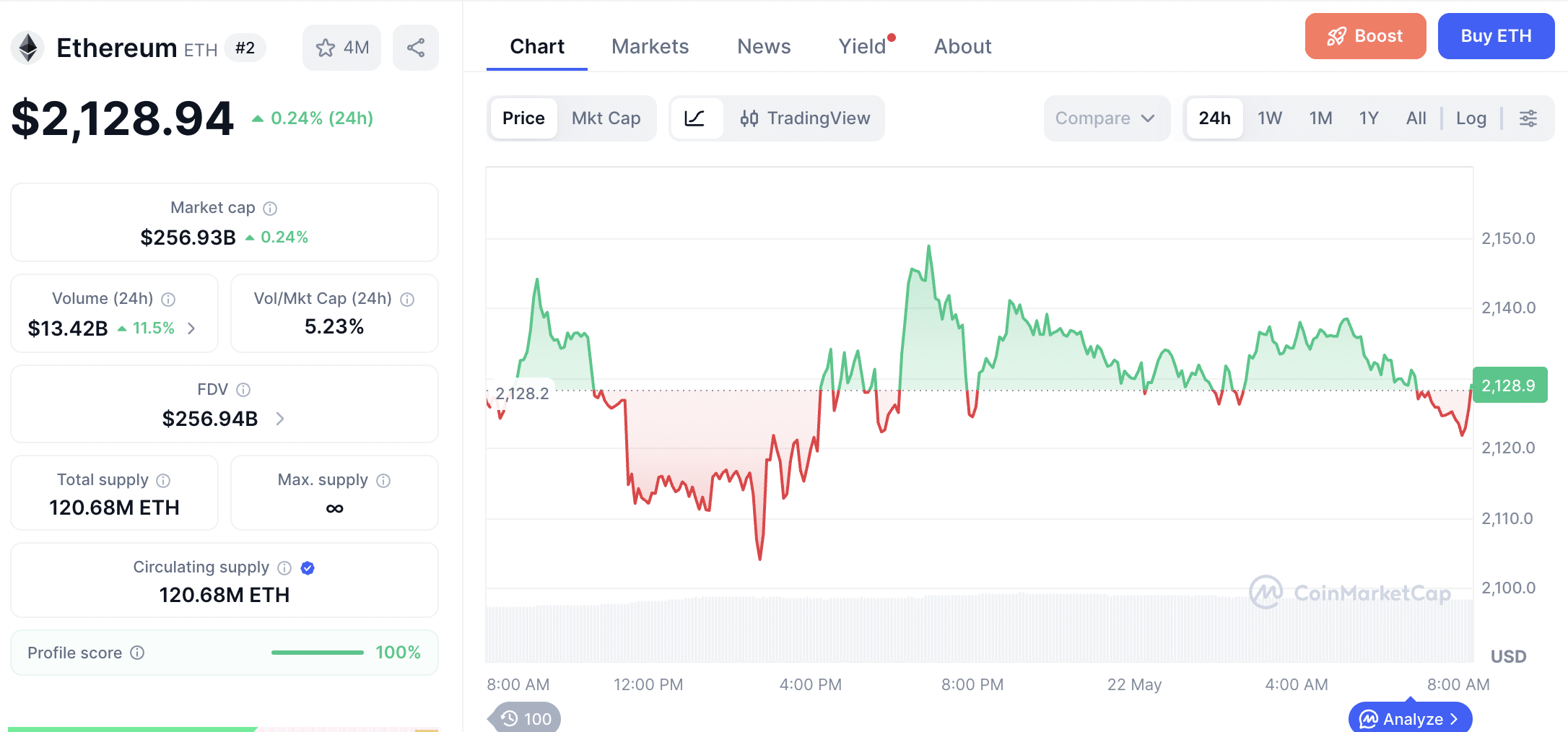The height and width of the screenshot is (732, 1568).
Task: Click the 2,150.0 y-axis label
Action: pos(1508,239)
